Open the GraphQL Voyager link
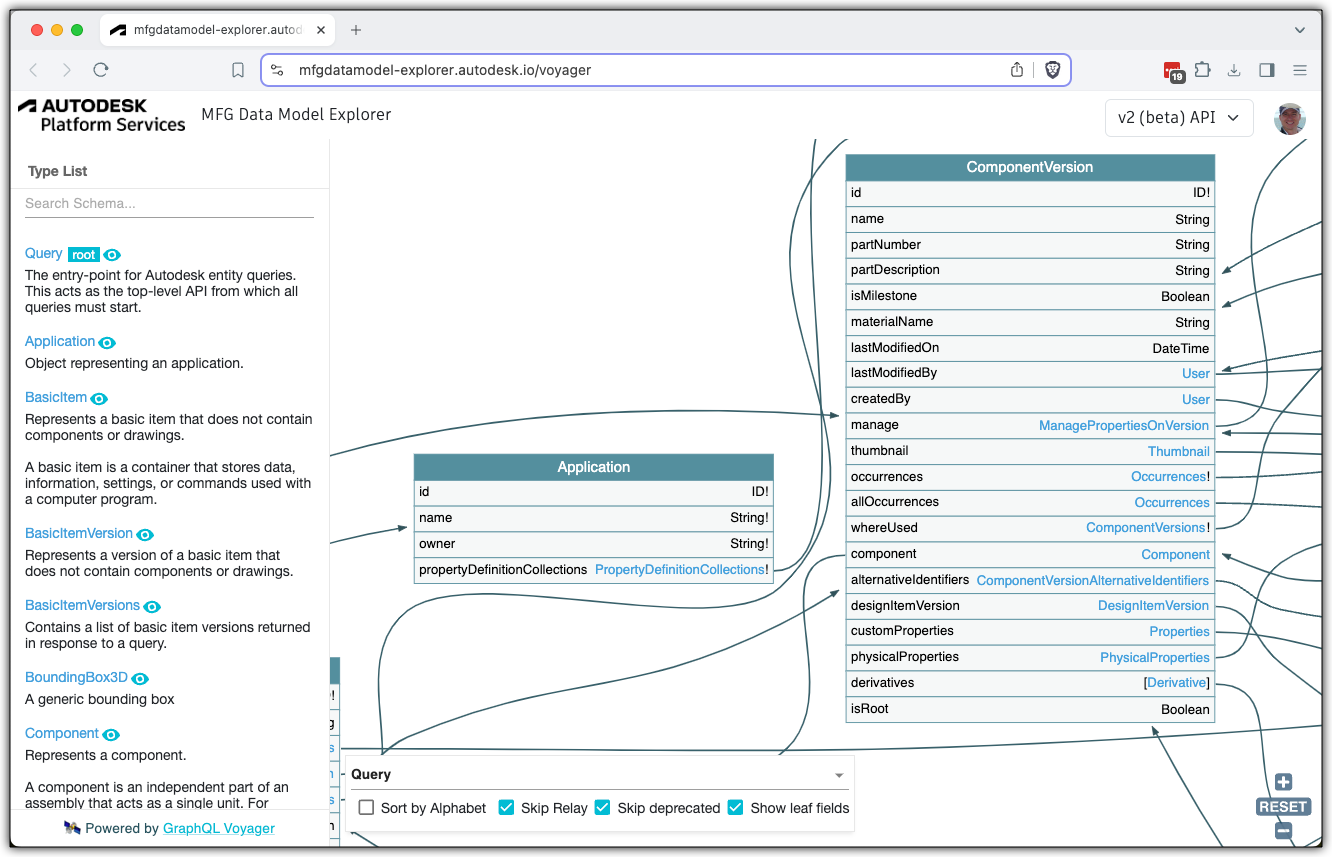The height and width of the screenshot is (857, 1332). tap(219, 828)
